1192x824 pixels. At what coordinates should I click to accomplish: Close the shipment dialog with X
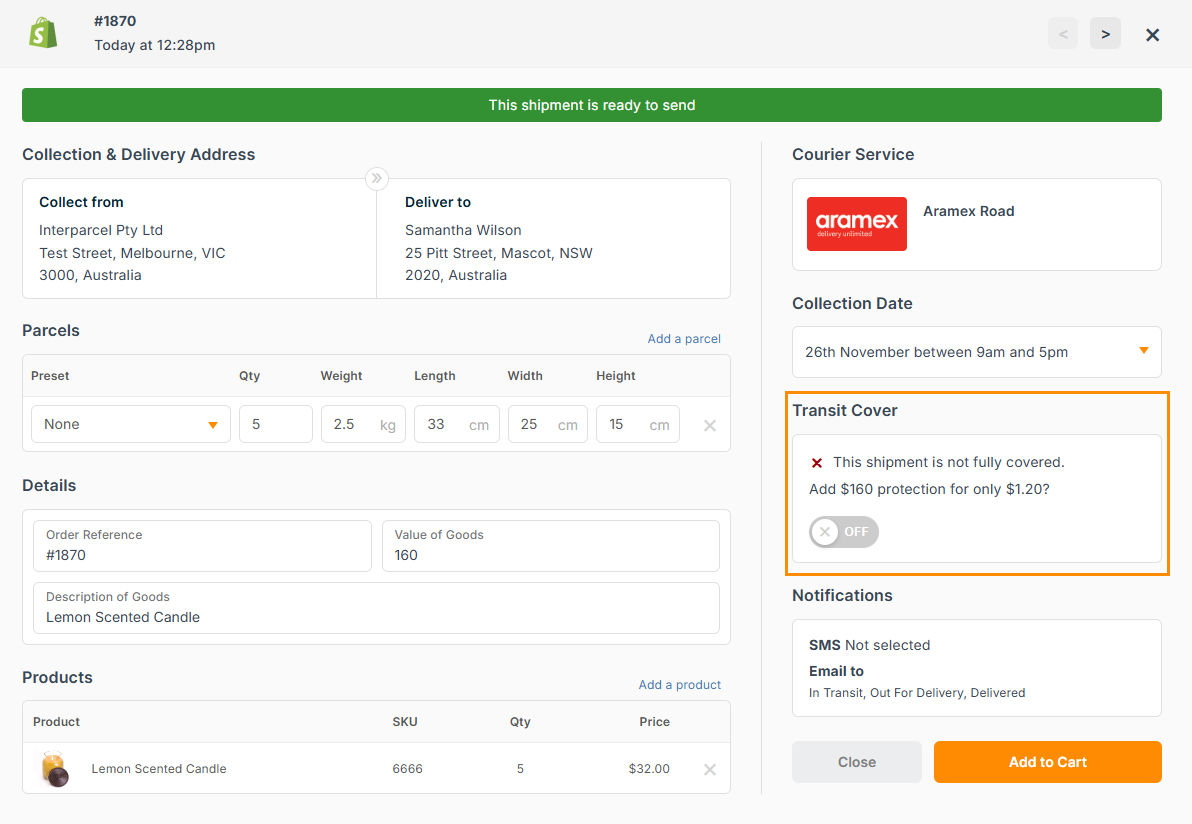pos(1152,35)
